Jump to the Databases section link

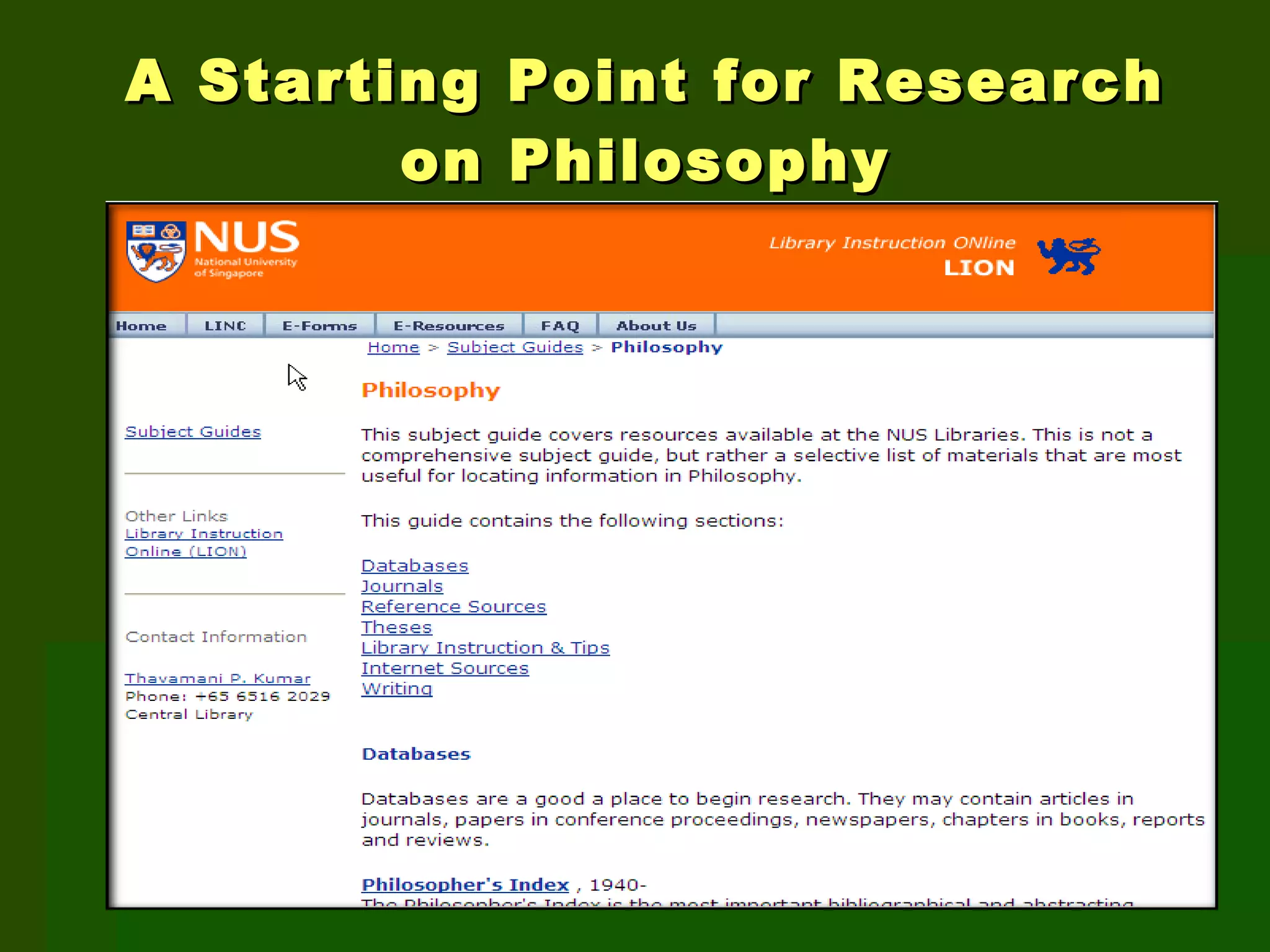pyautogui.click(x=415, y=566)
